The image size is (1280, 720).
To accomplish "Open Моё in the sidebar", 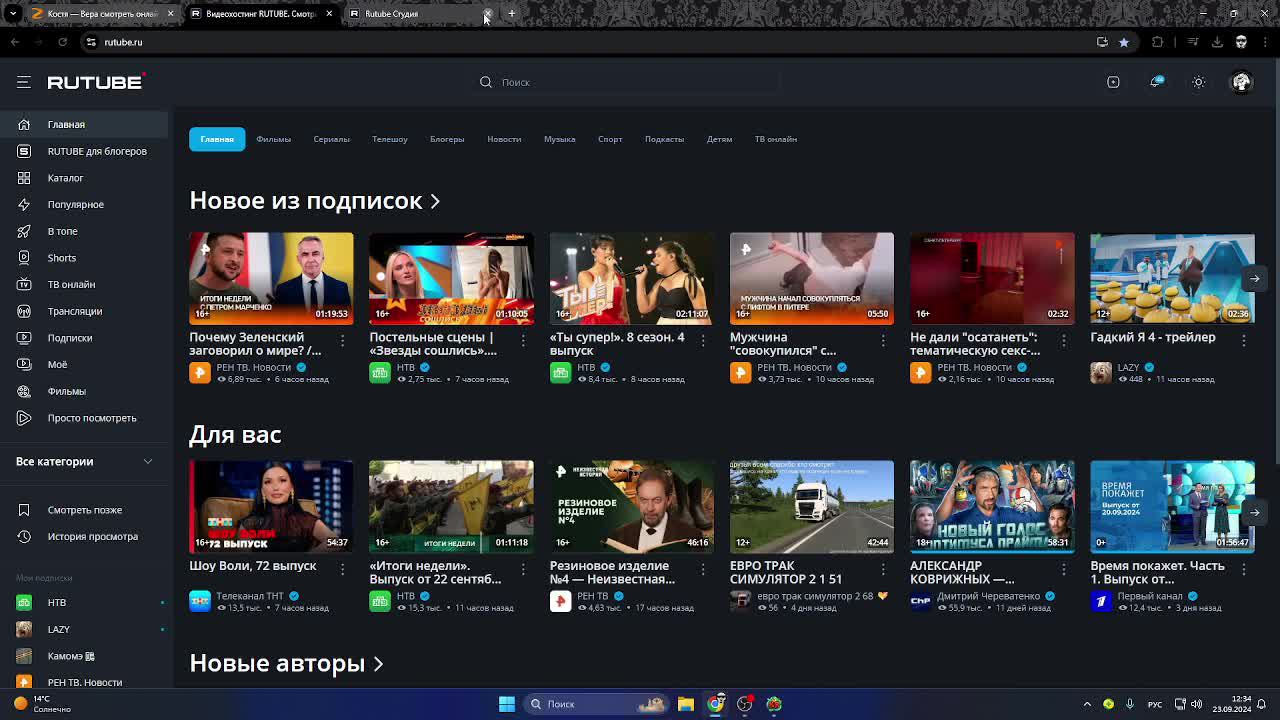I will click(84, 364).
